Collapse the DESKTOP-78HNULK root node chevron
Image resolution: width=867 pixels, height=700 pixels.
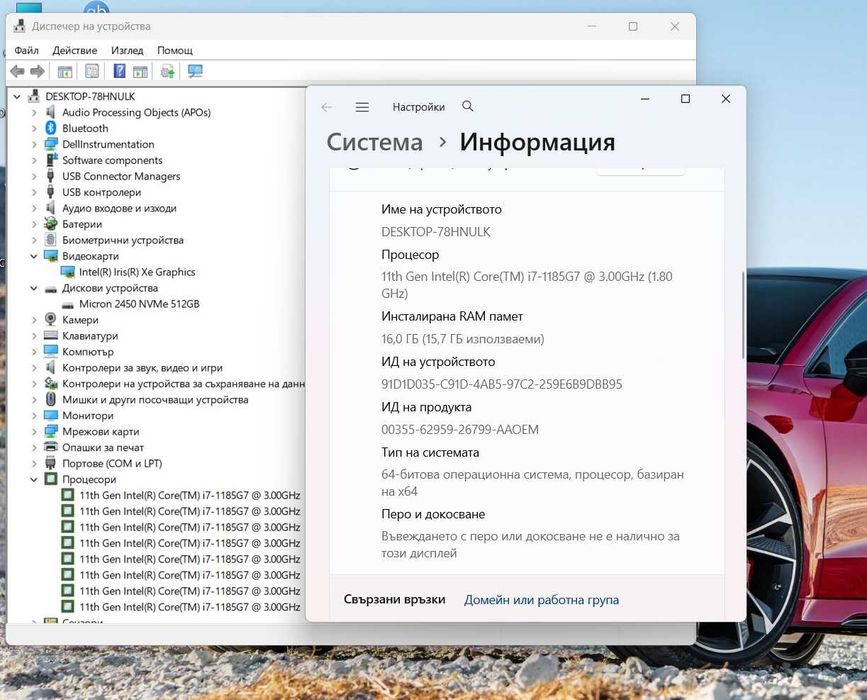click(x=17, y=96)
